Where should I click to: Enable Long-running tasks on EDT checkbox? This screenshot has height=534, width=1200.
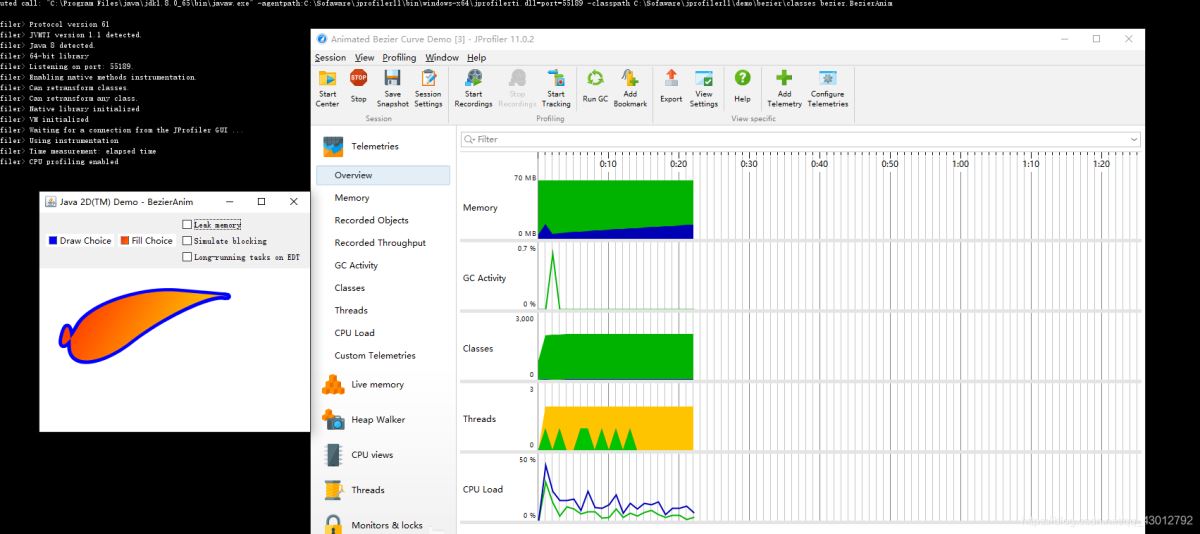point(187,257)
